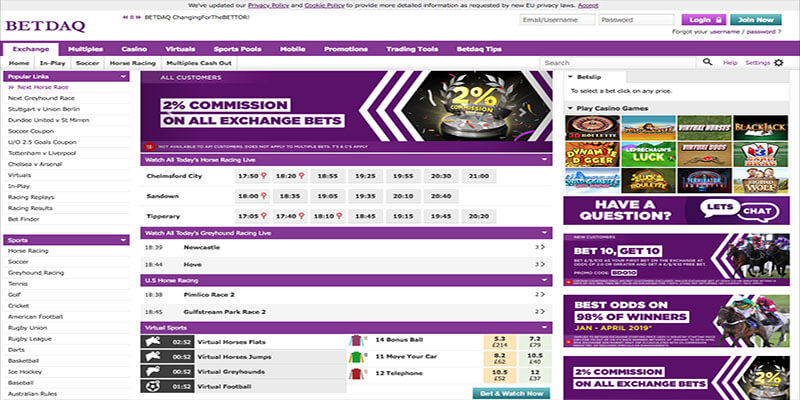Click the Bonus Ball jockey silk icon
The width and height of the screenshot is (800, 400).
click(x=356, y=341)
